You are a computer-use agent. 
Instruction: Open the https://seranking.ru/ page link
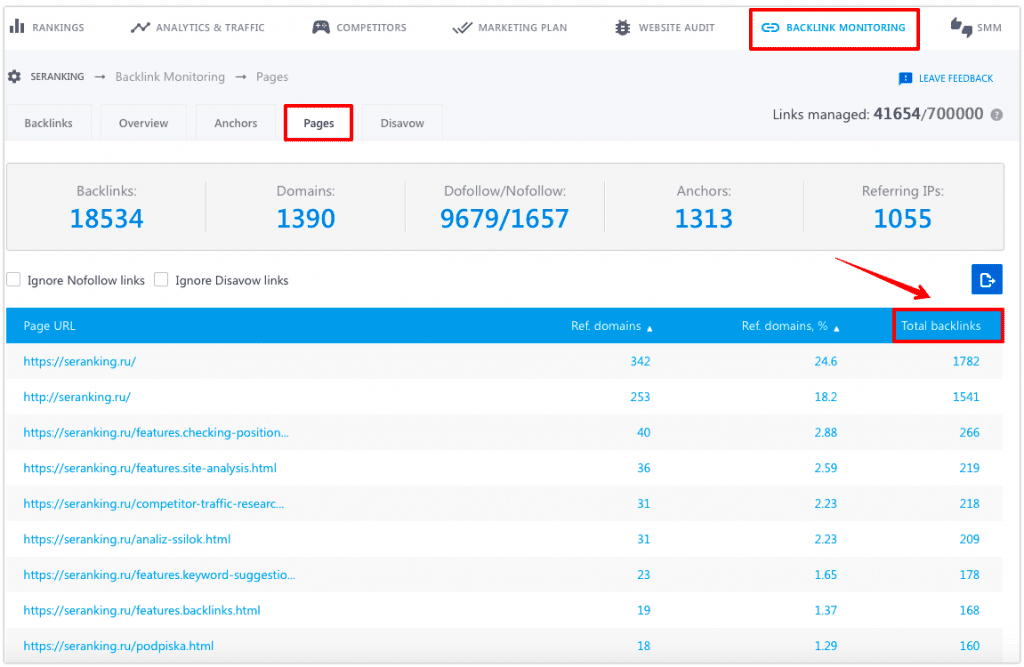80,361
